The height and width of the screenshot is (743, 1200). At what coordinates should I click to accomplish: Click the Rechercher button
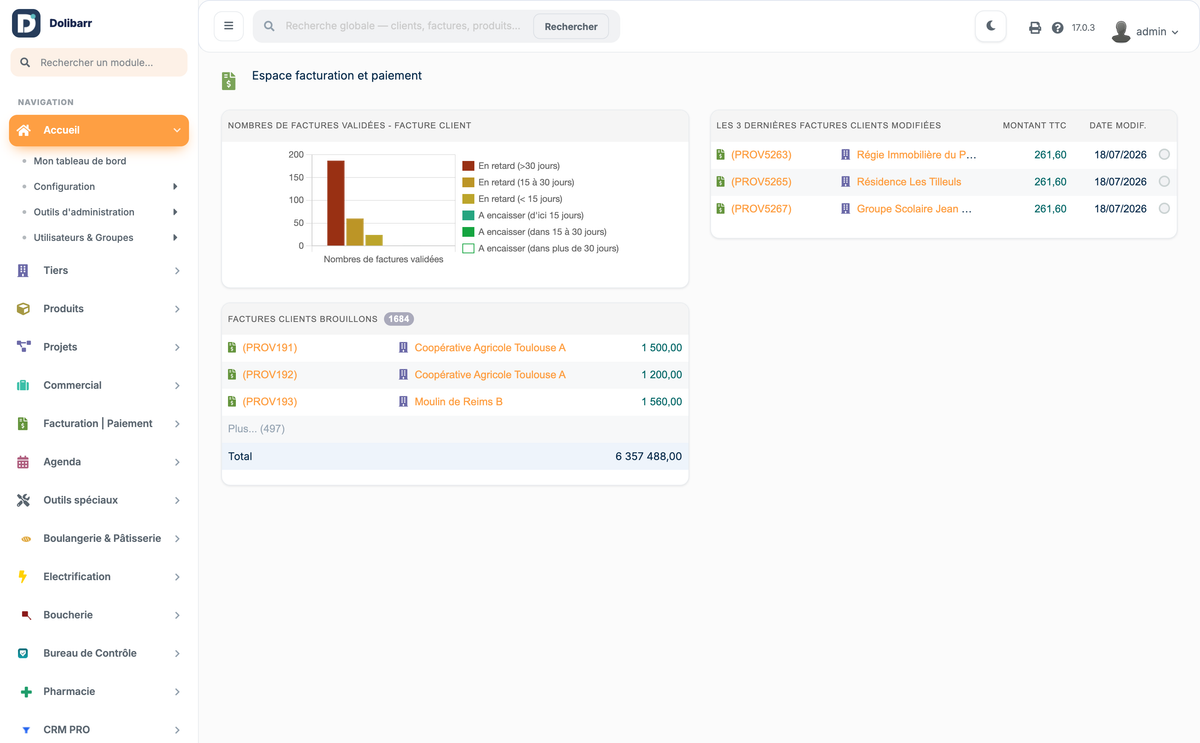(571, 26)
